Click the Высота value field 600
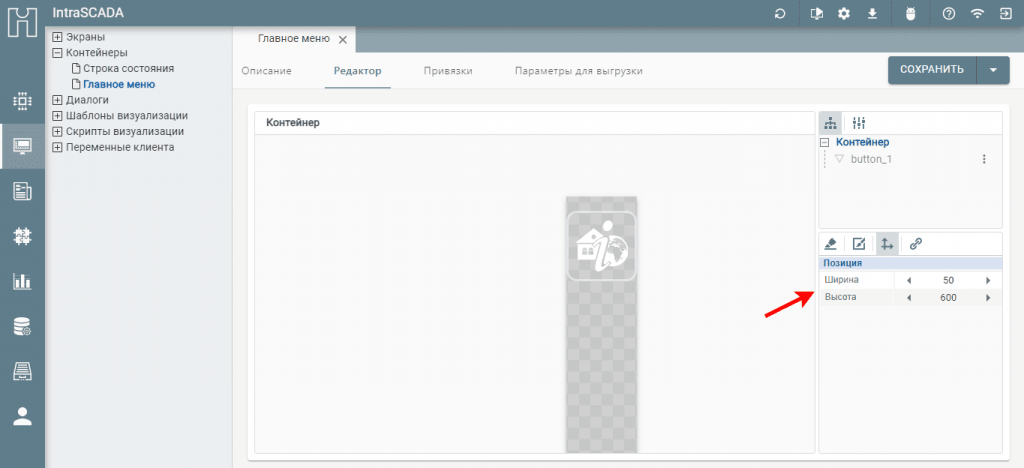This screenshot has width=1024, height=468. (948, 298)
